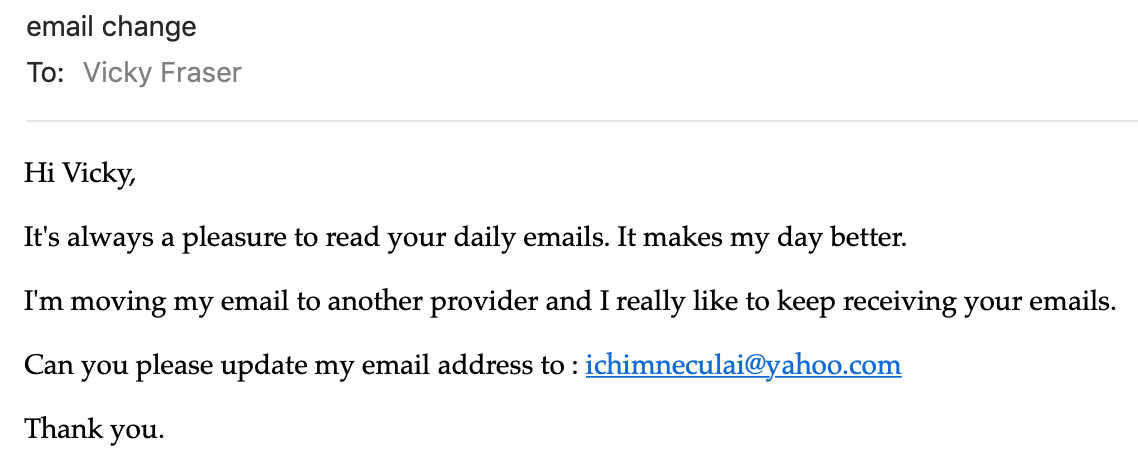Image resolution: width=1138 pixels, height=476 pixels.
Task: Click "It's always" at second line start
Action: tap(89, 238)
